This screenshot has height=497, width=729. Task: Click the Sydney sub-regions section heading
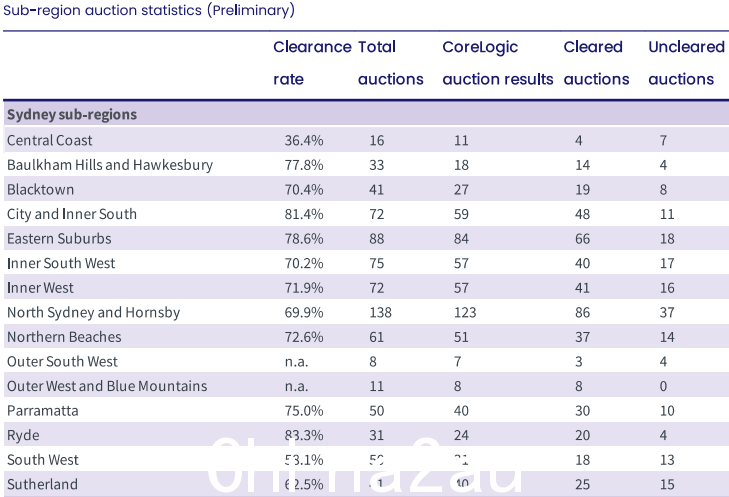click(72, 114)
